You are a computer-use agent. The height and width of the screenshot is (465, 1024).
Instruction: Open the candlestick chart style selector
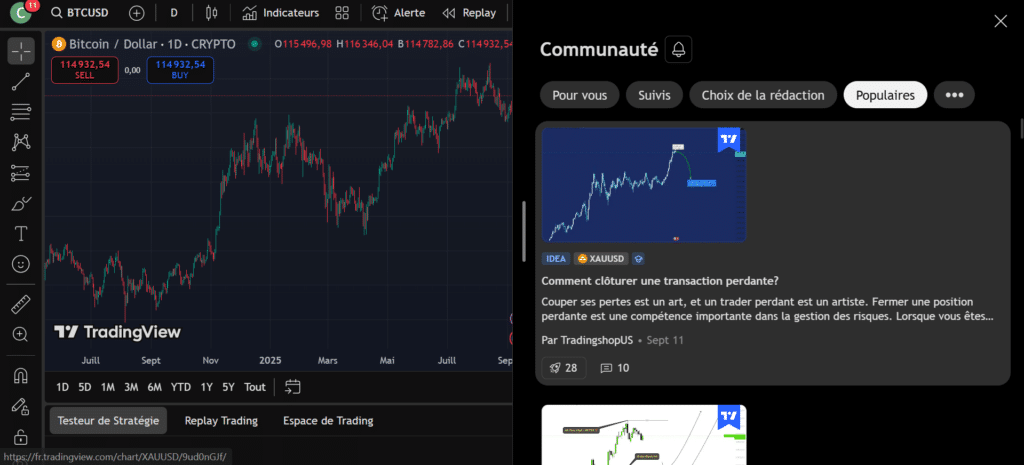211,12
